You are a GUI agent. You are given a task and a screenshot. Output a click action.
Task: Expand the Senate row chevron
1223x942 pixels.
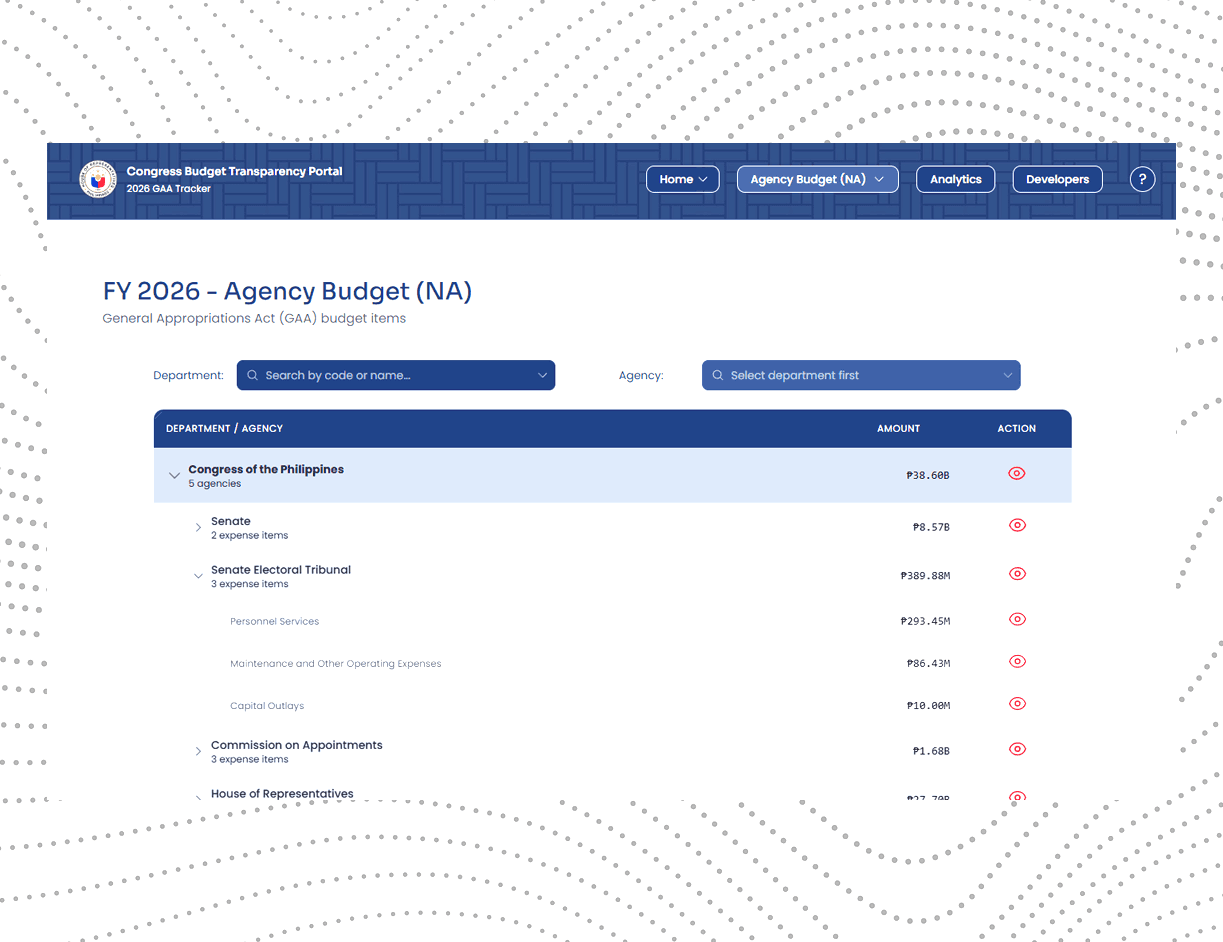(198, 528)
